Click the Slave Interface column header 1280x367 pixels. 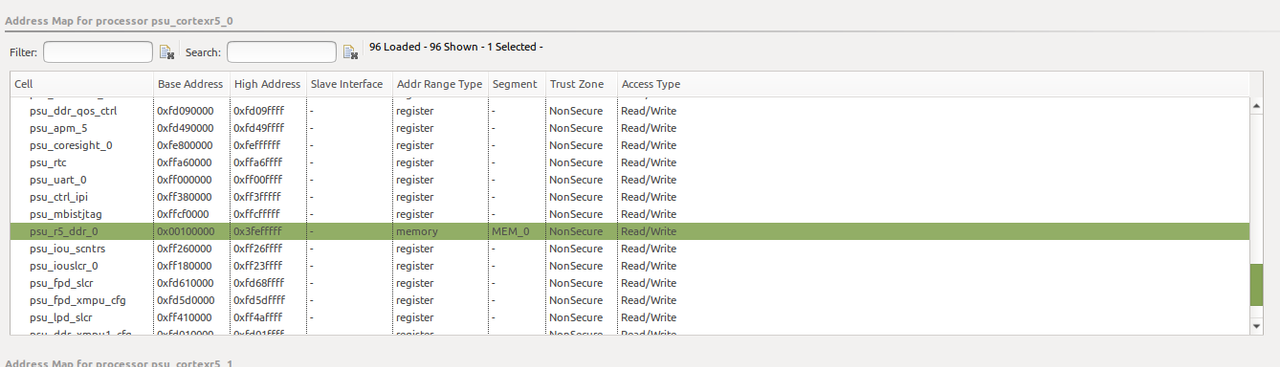pyautogui.click(x=348, y=84)
